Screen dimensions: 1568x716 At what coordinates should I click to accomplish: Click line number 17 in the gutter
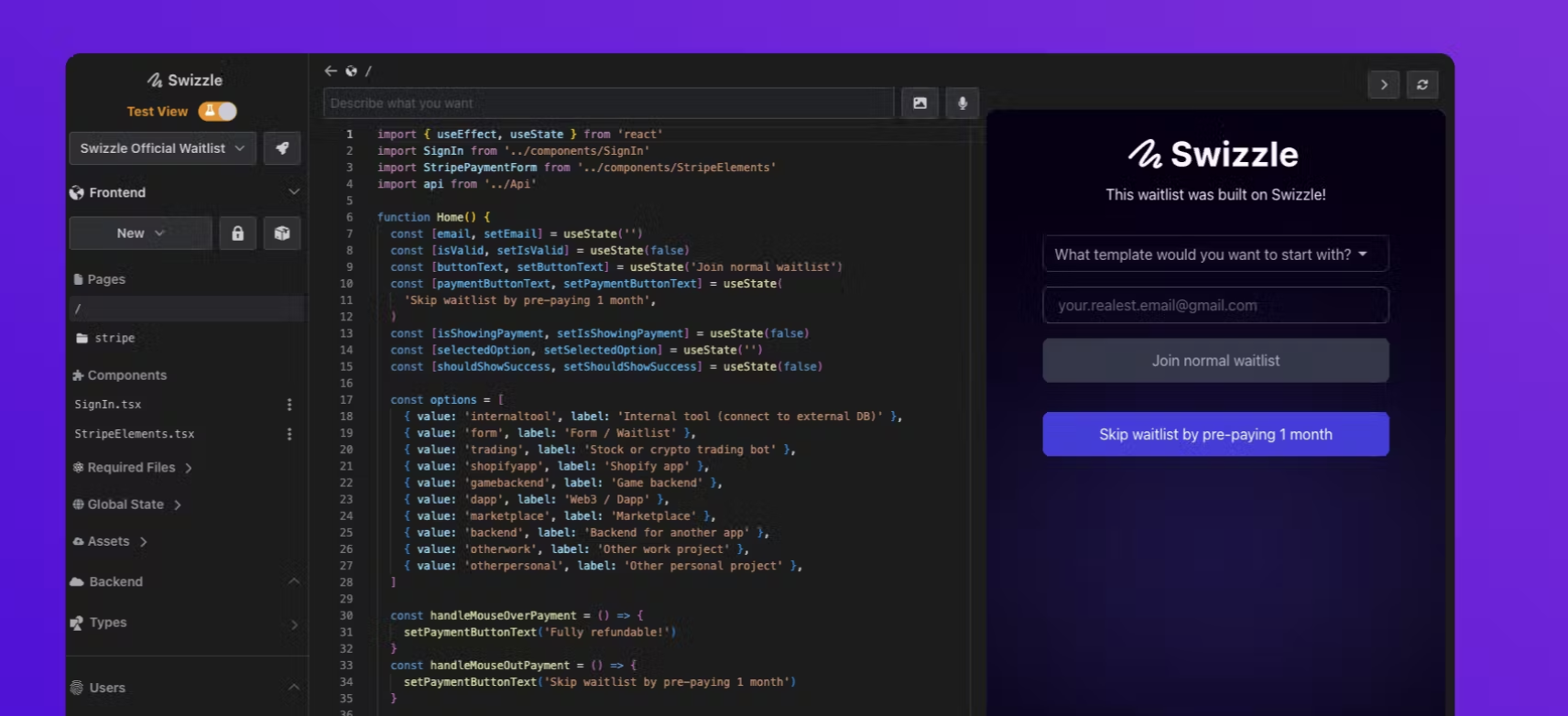(346, 400)
